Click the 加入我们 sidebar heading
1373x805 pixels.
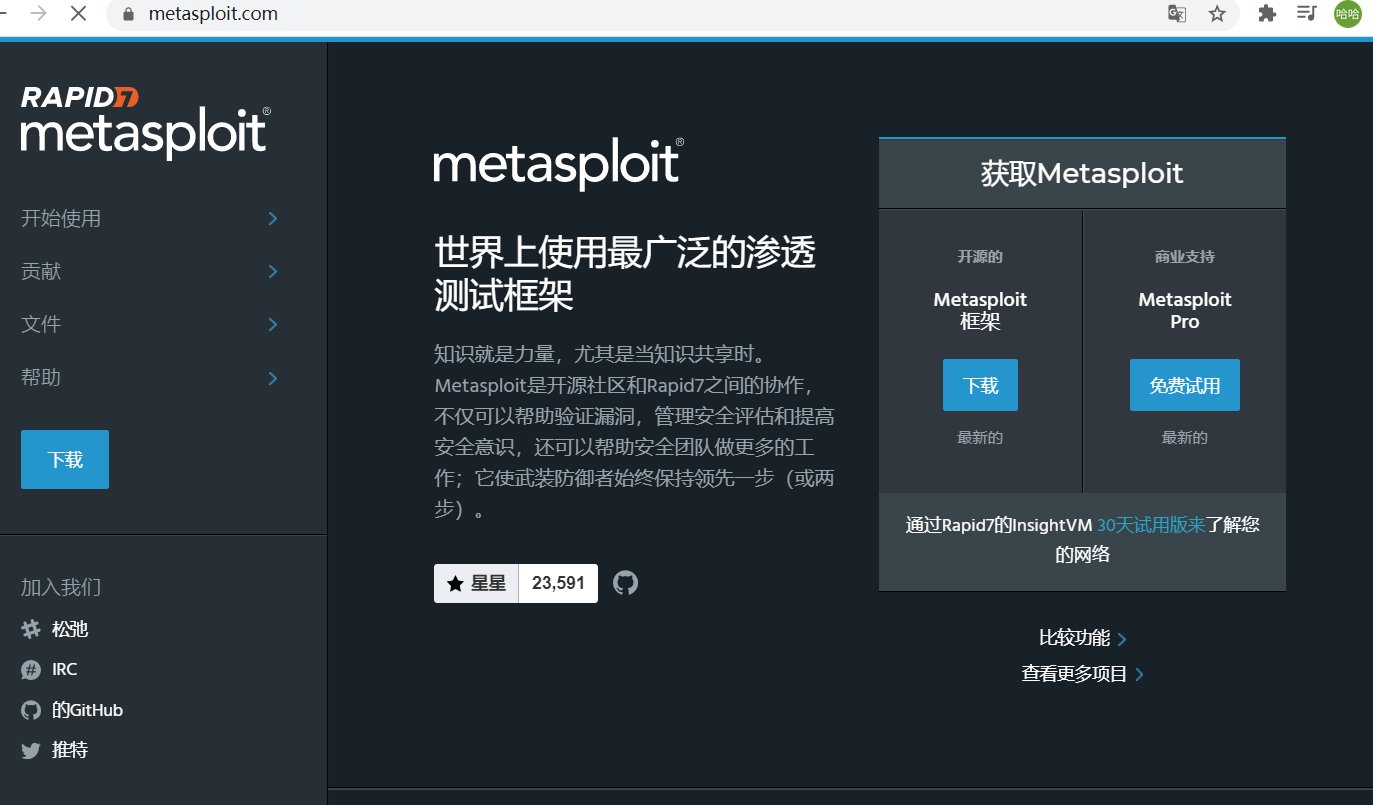[61, 587]
